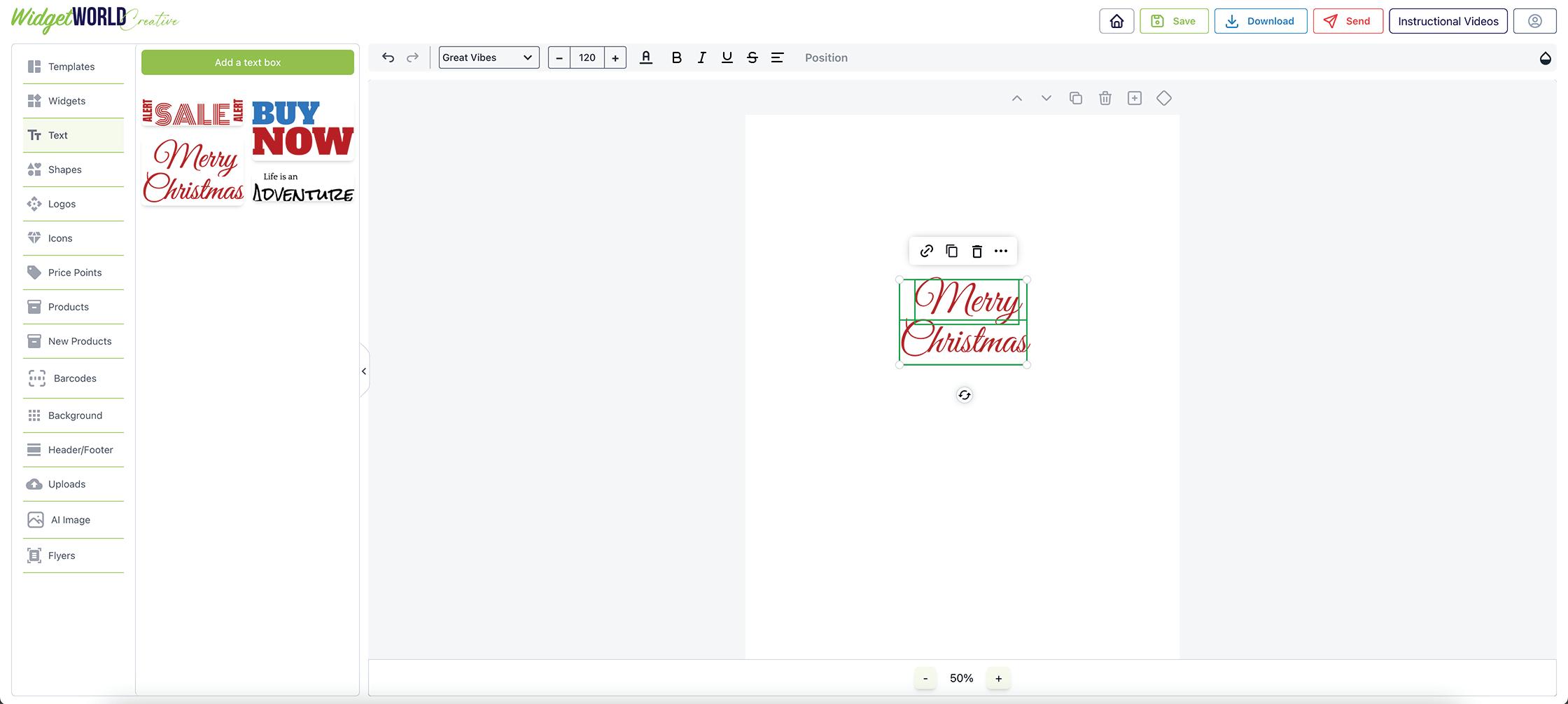1568x704 pixels.
Task: Click the Home icon button
Action: [1116, 21]
